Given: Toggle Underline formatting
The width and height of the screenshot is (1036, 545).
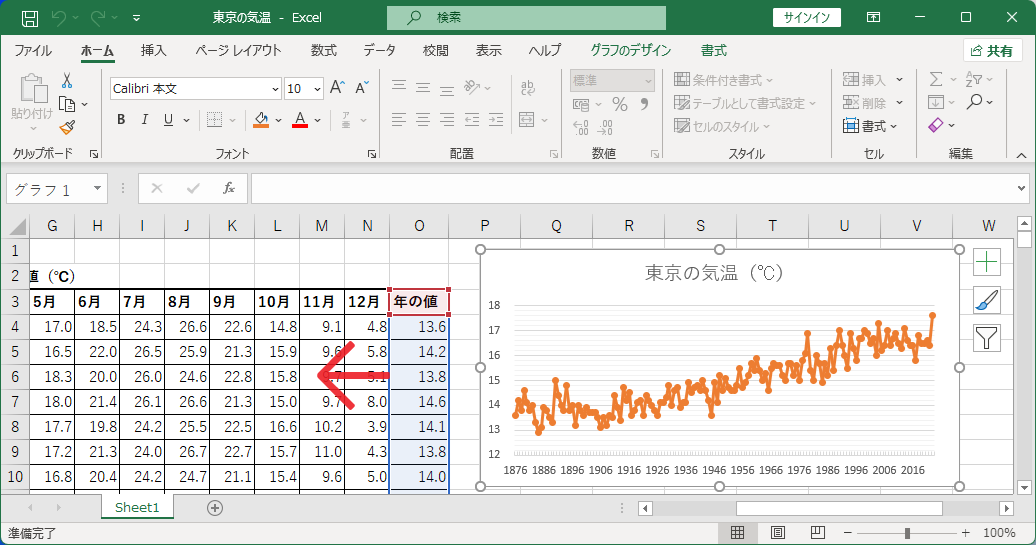Looking at the screenshot, I should [168, 120].
